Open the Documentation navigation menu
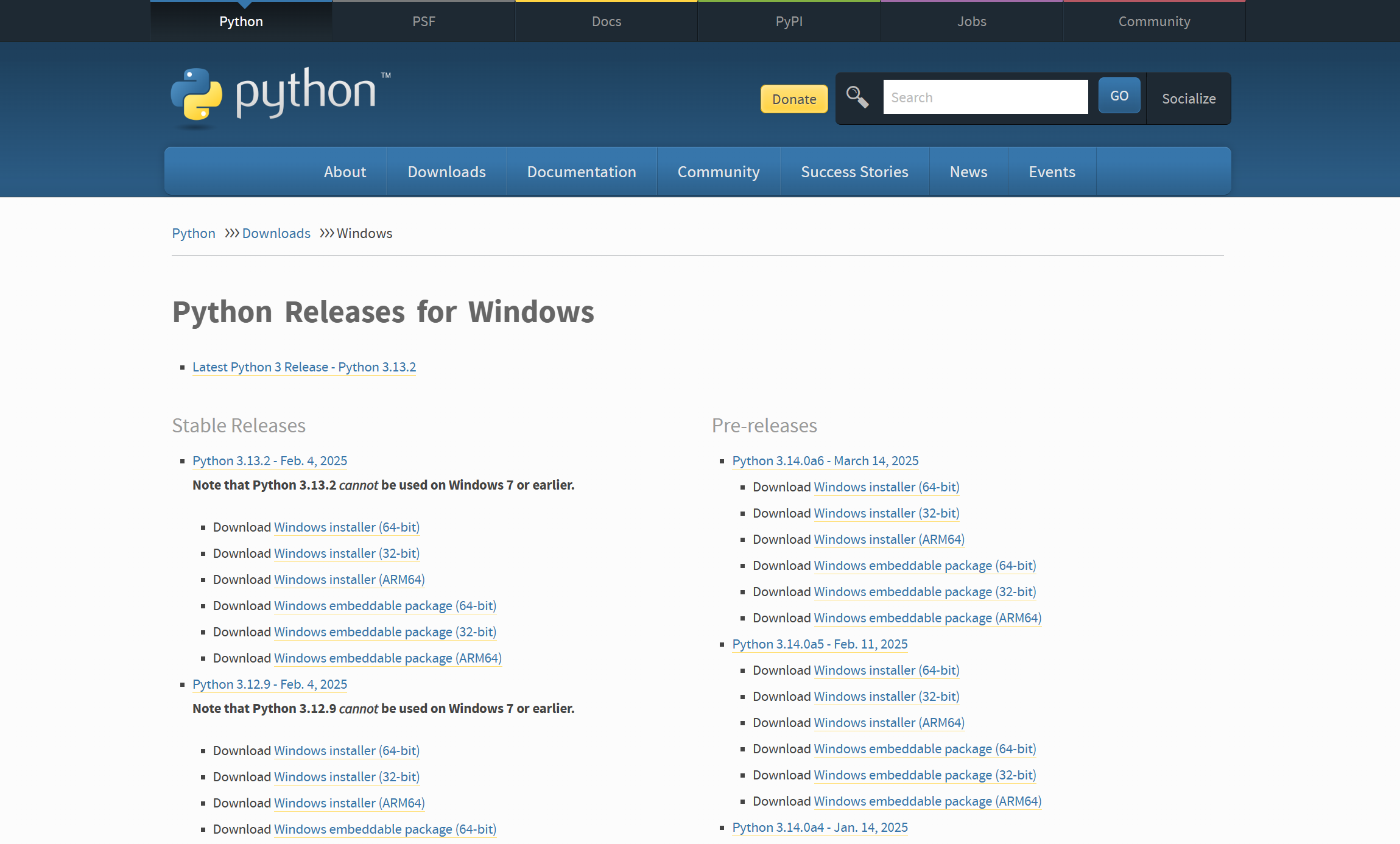Screen dimensions: 1400x844 pos(581,172)
